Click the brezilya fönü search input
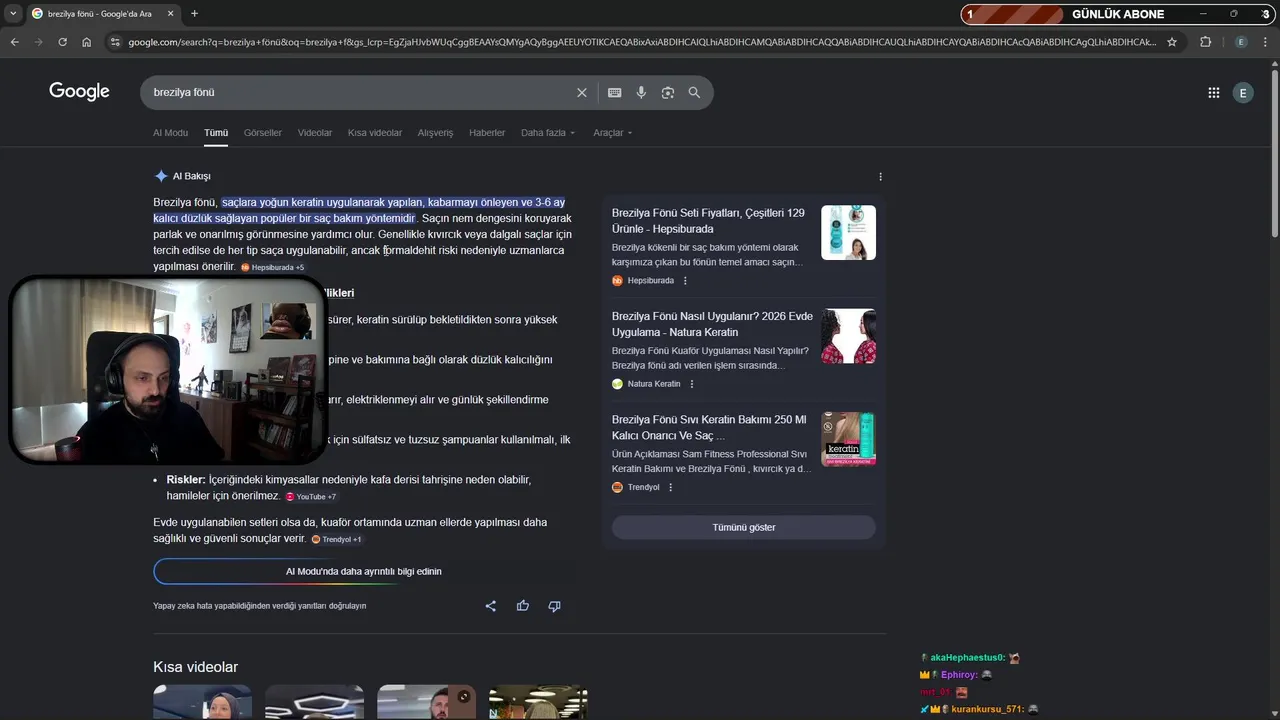This screenshot has height=720, width=1280. [x=360, y=92]
